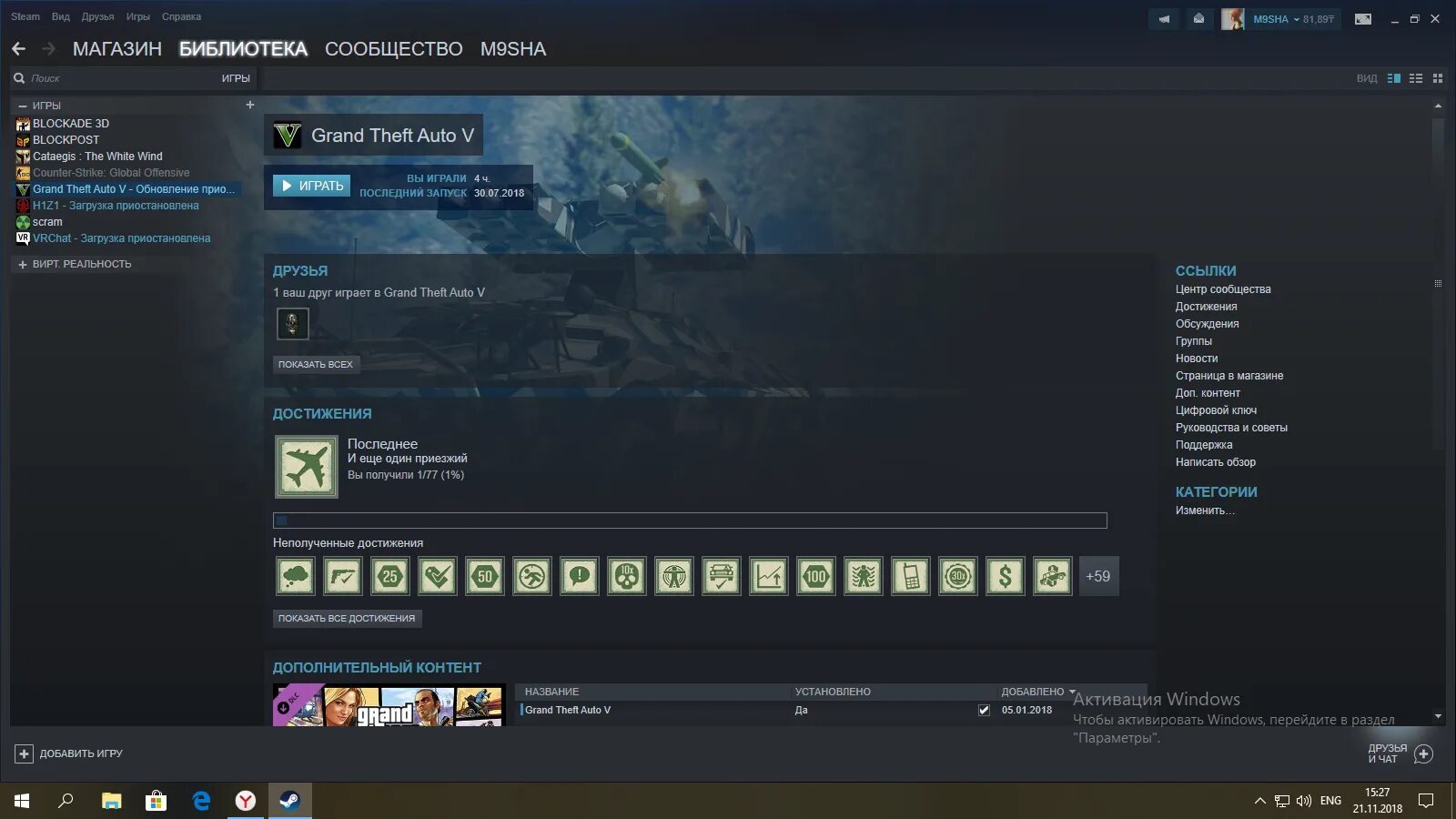Sort DLC by ДОБАВЛЕНО column
Viewport: 1456px width, 819px height.
coord(1037,692)
